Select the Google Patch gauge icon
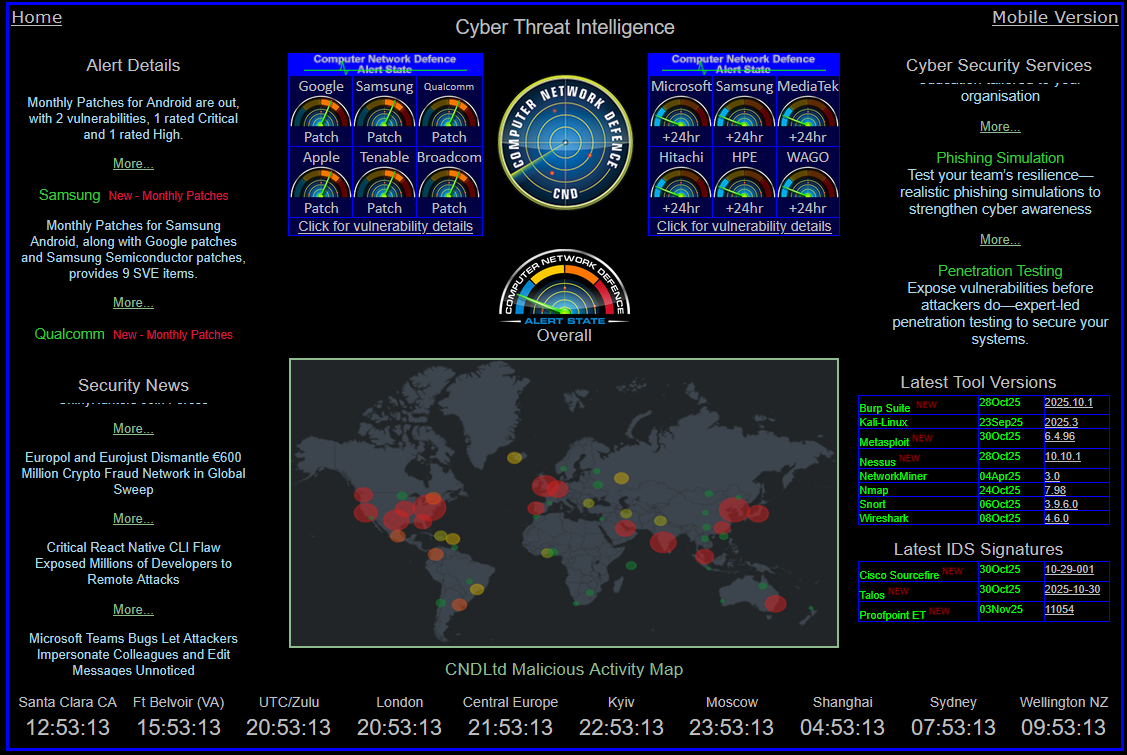1127x755 pixels. pyautogui.click(x=320, y=110)
